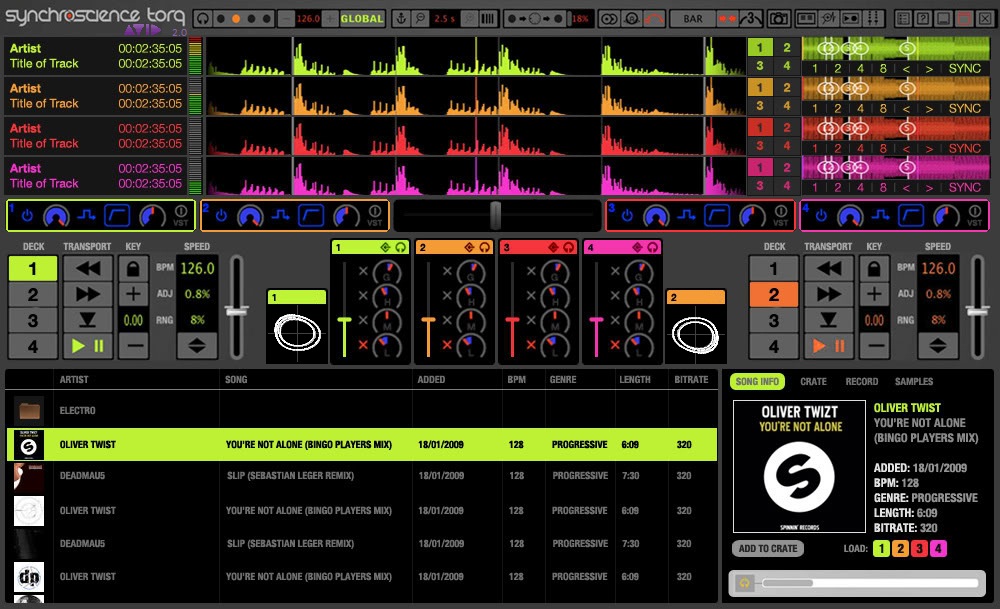This screenshot has width=1000, height=609.
Task: Toggle headphone cue on mixer channel 1
Action: 401,247
